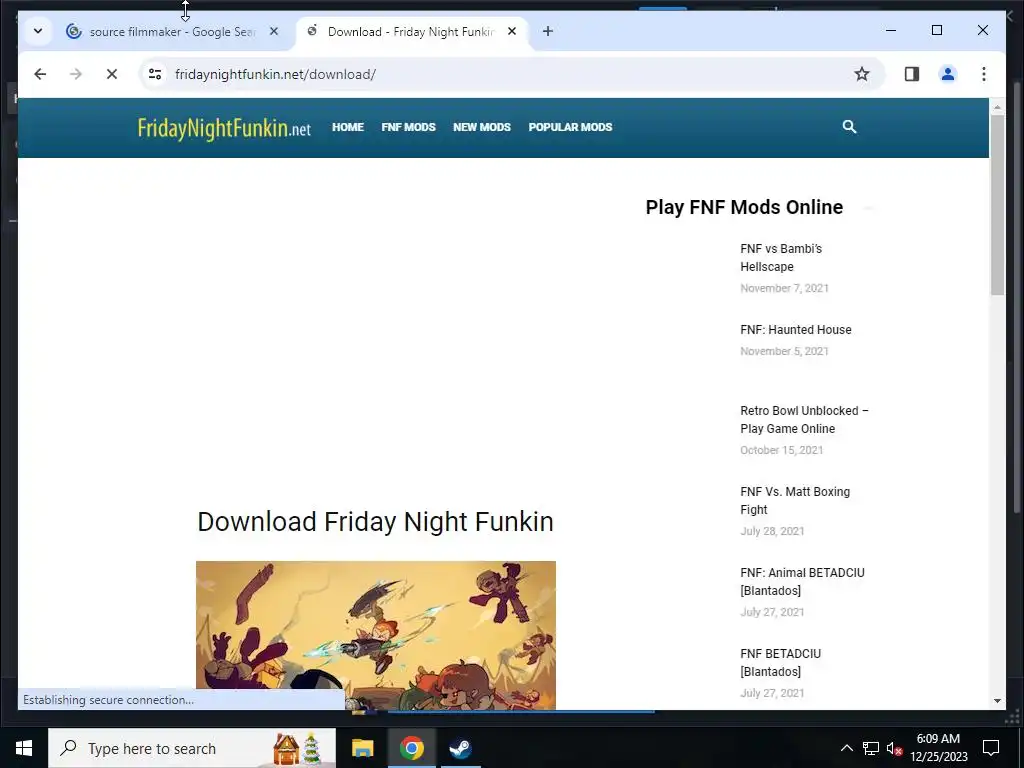Open the notification center icon
This screenshot has height=768, width=1024.
(991, 748)
